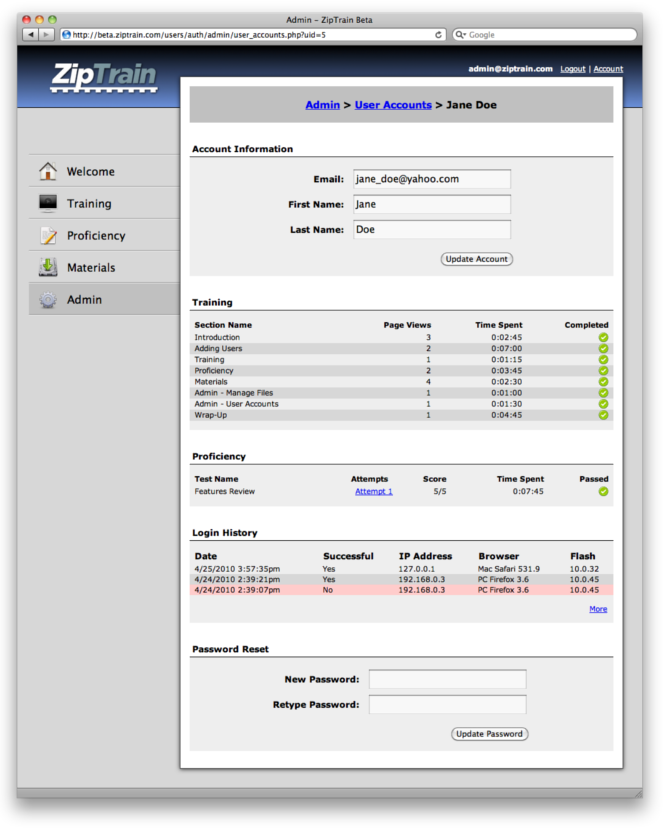Viewport: 665px width, 830px height.
Task: Select the Materials sidebar item
Action: pos(104,267)
